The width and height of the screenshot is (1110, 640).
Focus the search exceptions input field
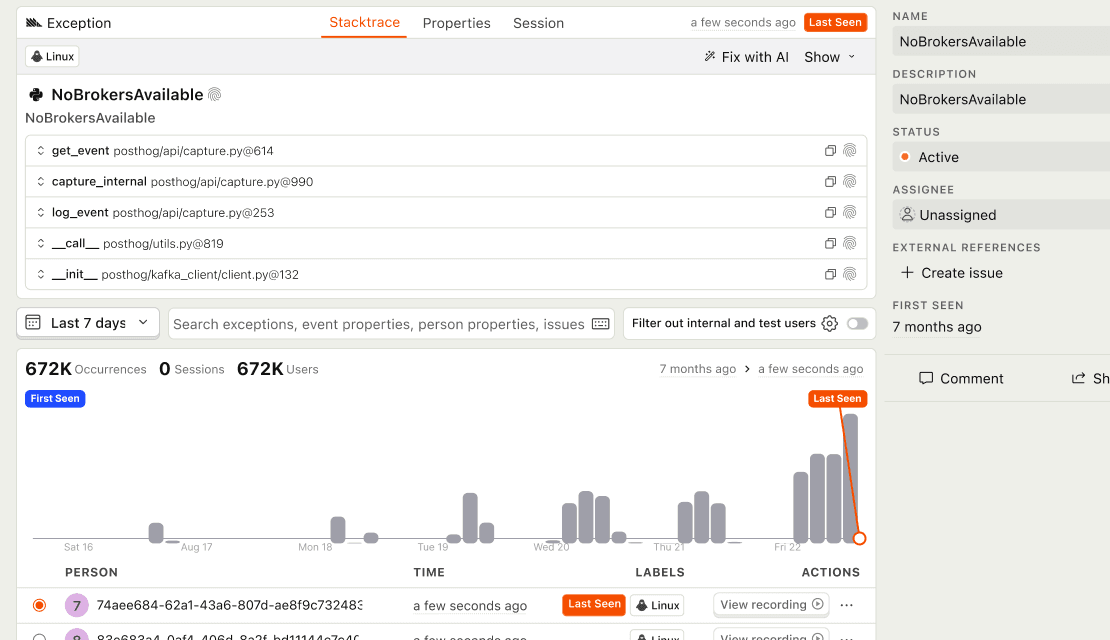(x=379, y=324)
